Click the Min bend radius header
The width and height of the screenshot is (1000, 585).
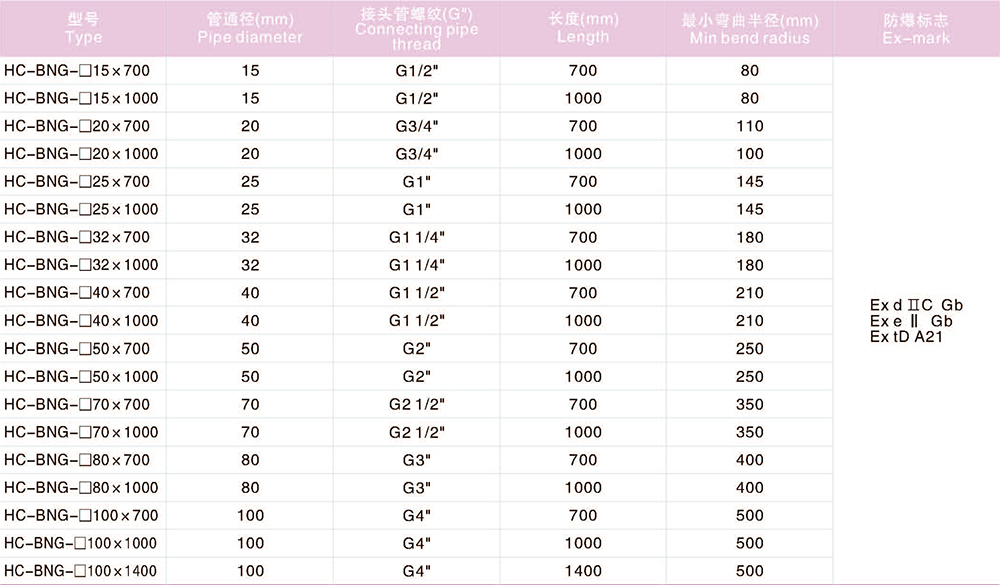[x=749, y=29]
